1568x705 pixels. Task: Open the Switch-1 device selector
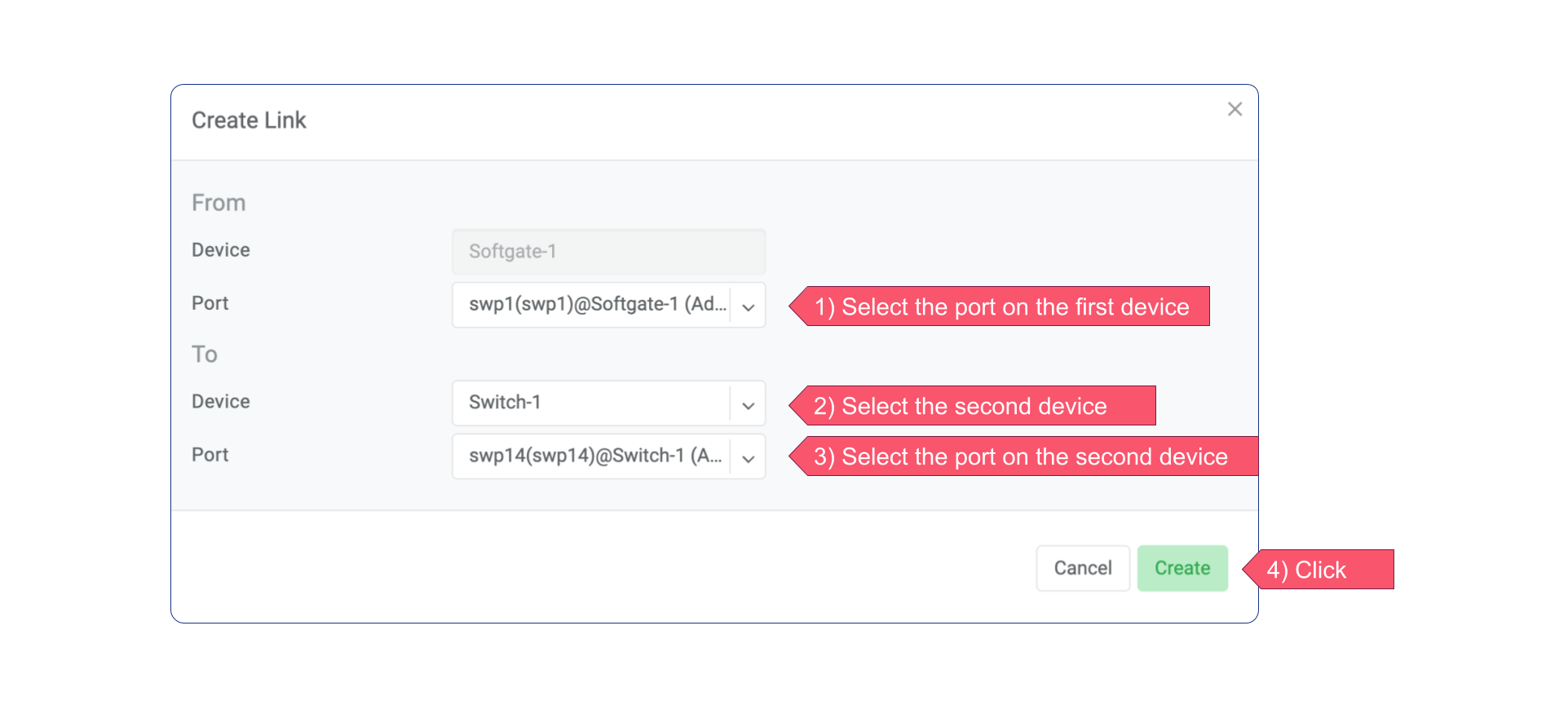point(591,403)
